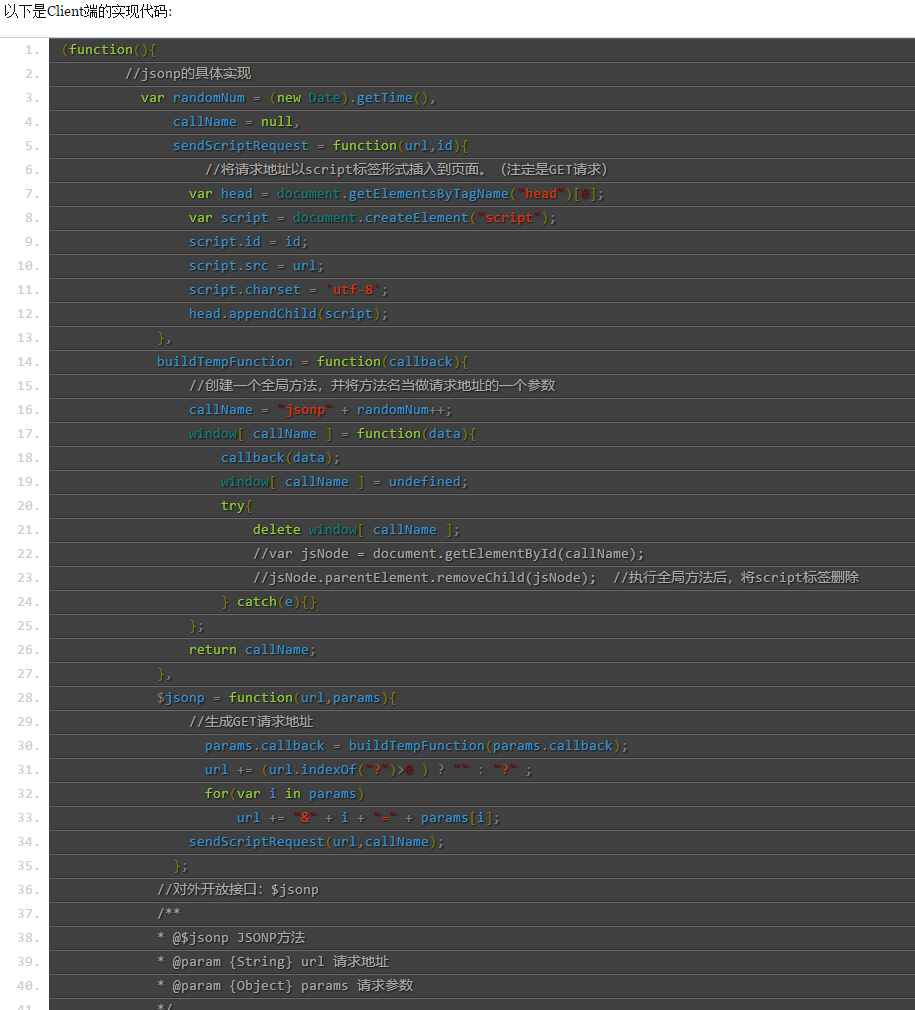The height and width of the screenshot is (1010, 915).
Task: Click the '@$jsonp JSONP方法' doc line
Action: click(231, 938)
